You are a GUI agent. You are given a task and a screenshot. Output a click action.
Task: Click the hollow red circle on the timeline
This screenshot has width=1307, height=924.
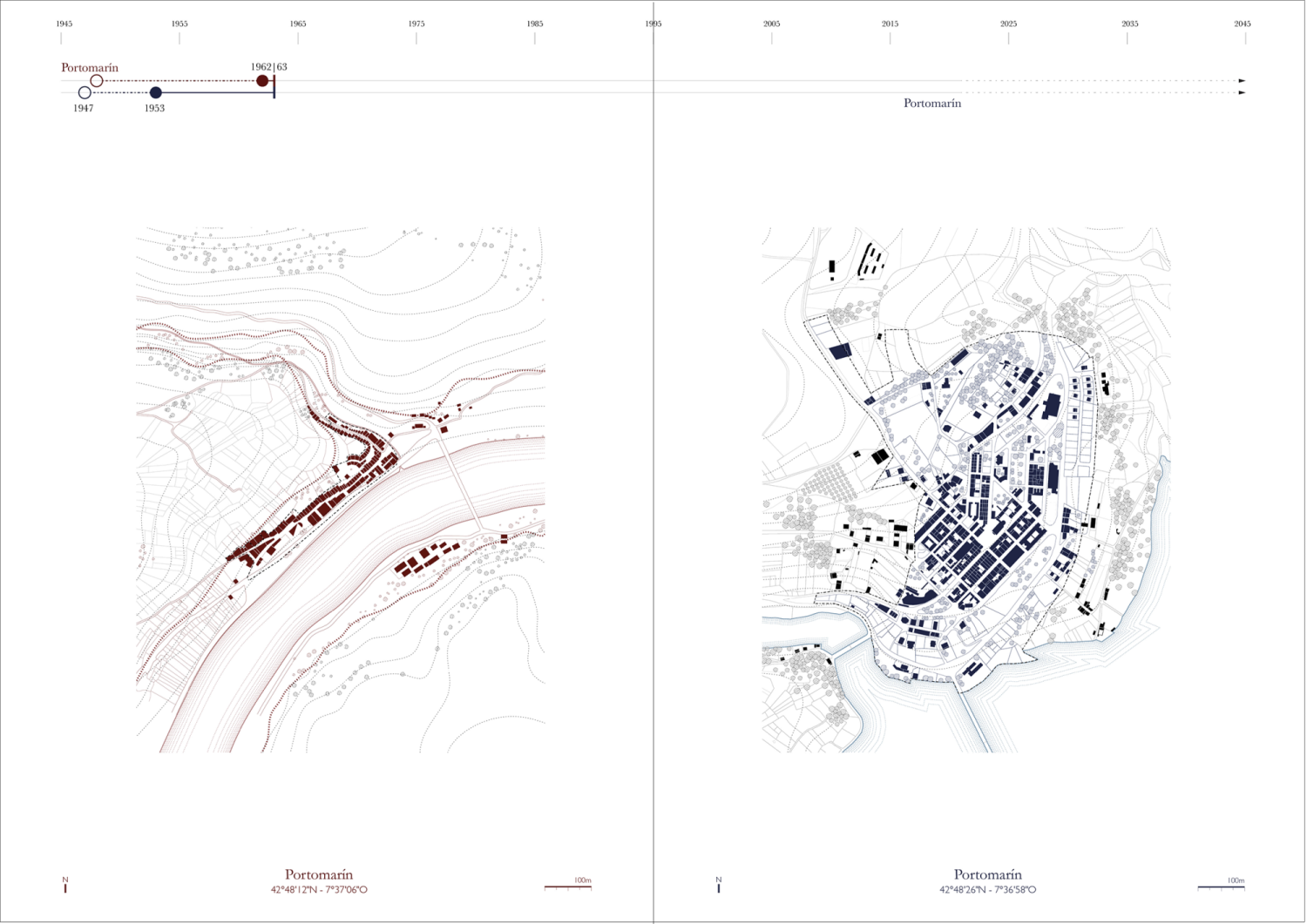coord(97,81)
